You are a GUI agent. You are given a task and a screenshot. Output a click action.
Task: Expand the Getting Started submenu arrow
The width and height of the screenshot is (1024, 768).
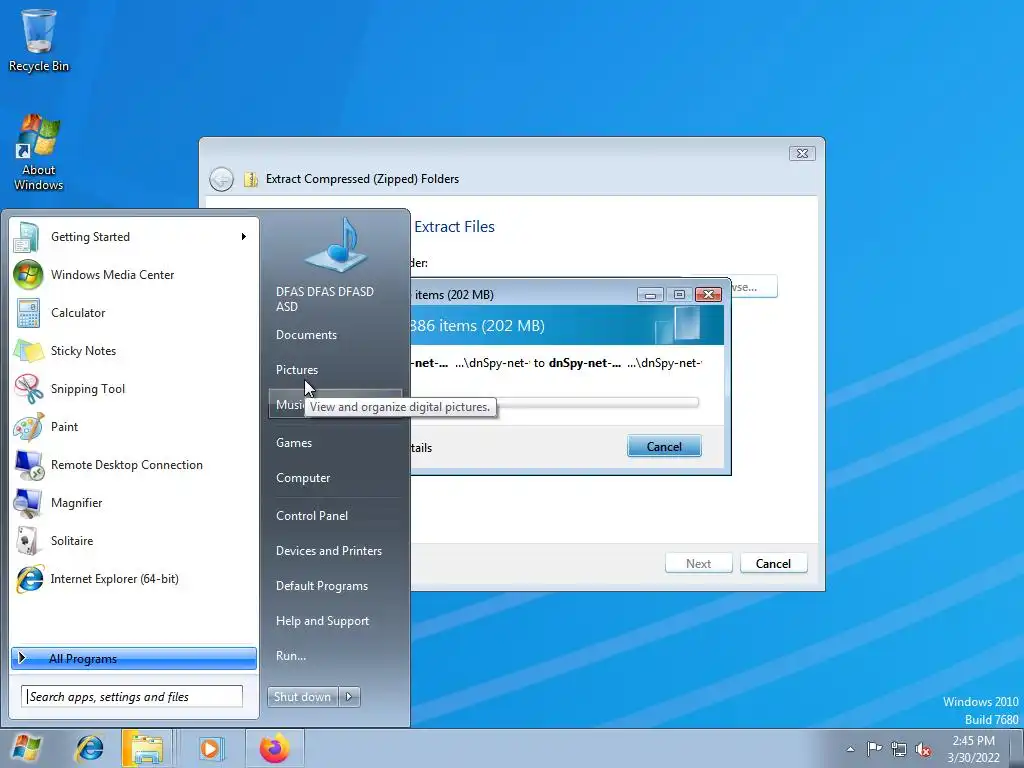244,236
